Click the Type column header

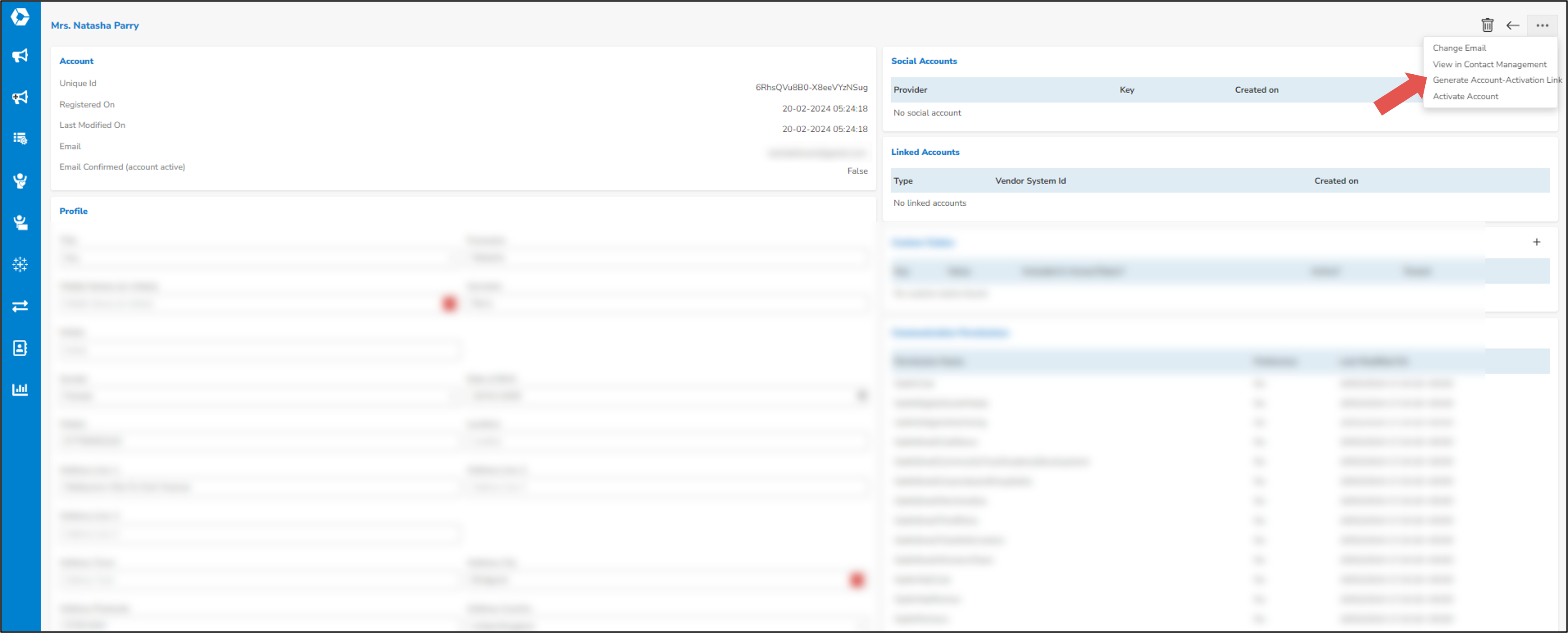tap(902, 181)
